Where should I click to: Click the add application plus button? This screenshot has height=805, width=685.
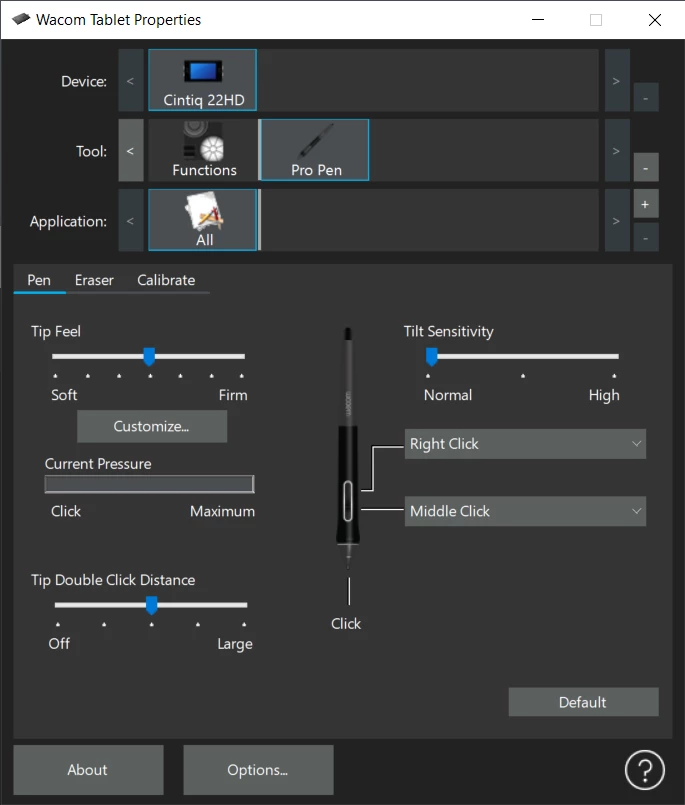coord(645,204)
